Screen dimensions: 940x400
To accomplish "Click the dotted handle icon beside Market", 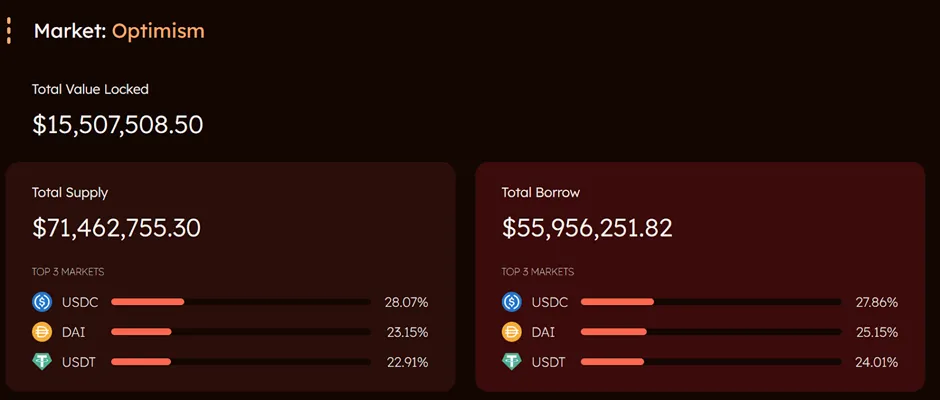I will 8,31.
